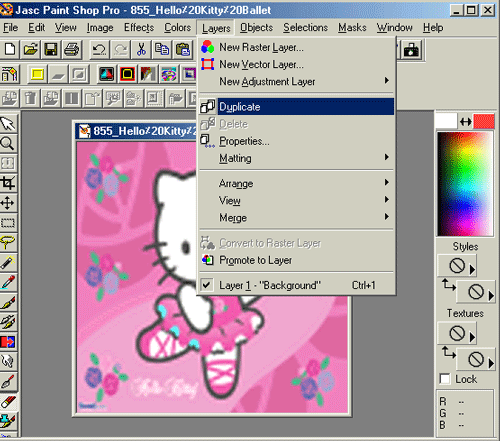The width and height of the screenshot is (500, 441).
Task: Choose the Clone Brush tool
Action: [x=8, y=322]
